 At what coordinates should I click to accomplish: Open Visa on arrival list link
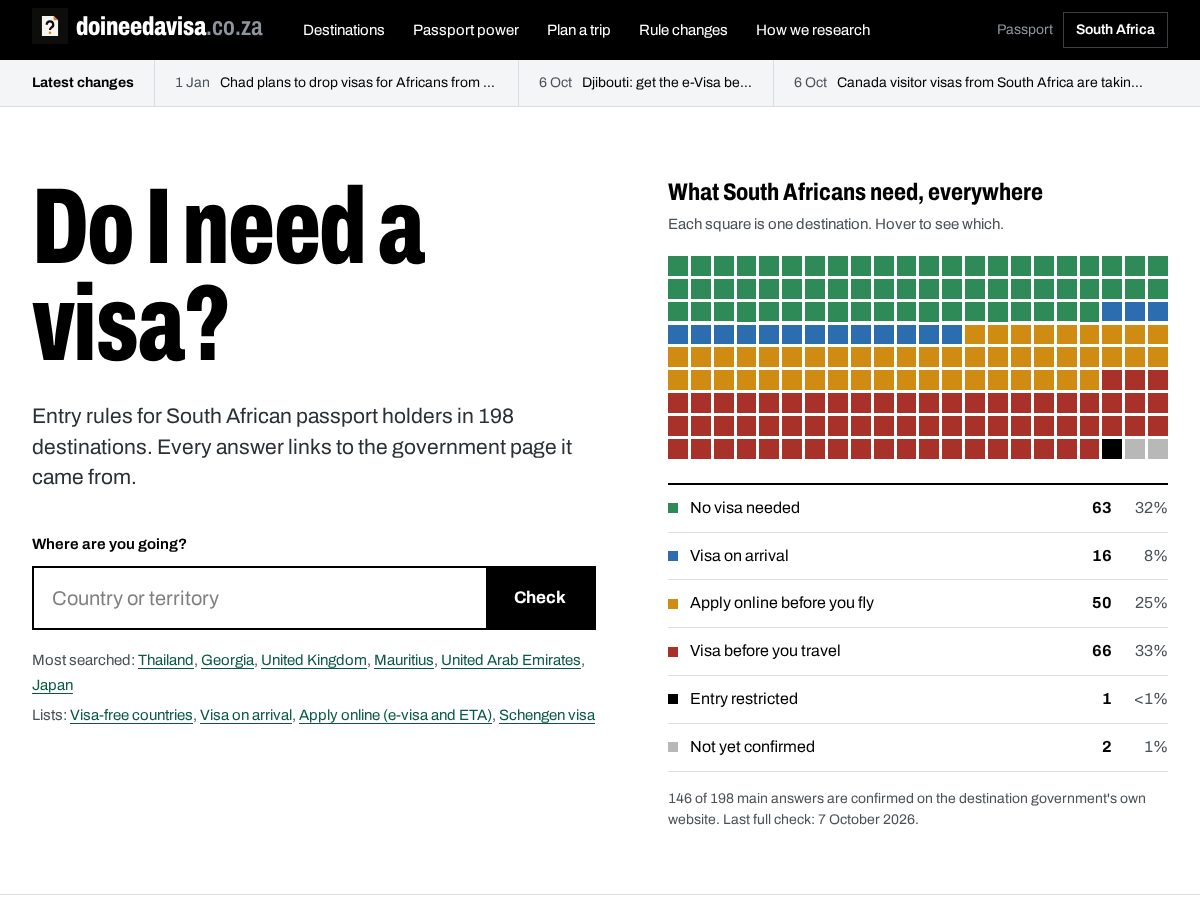(246, 715)
